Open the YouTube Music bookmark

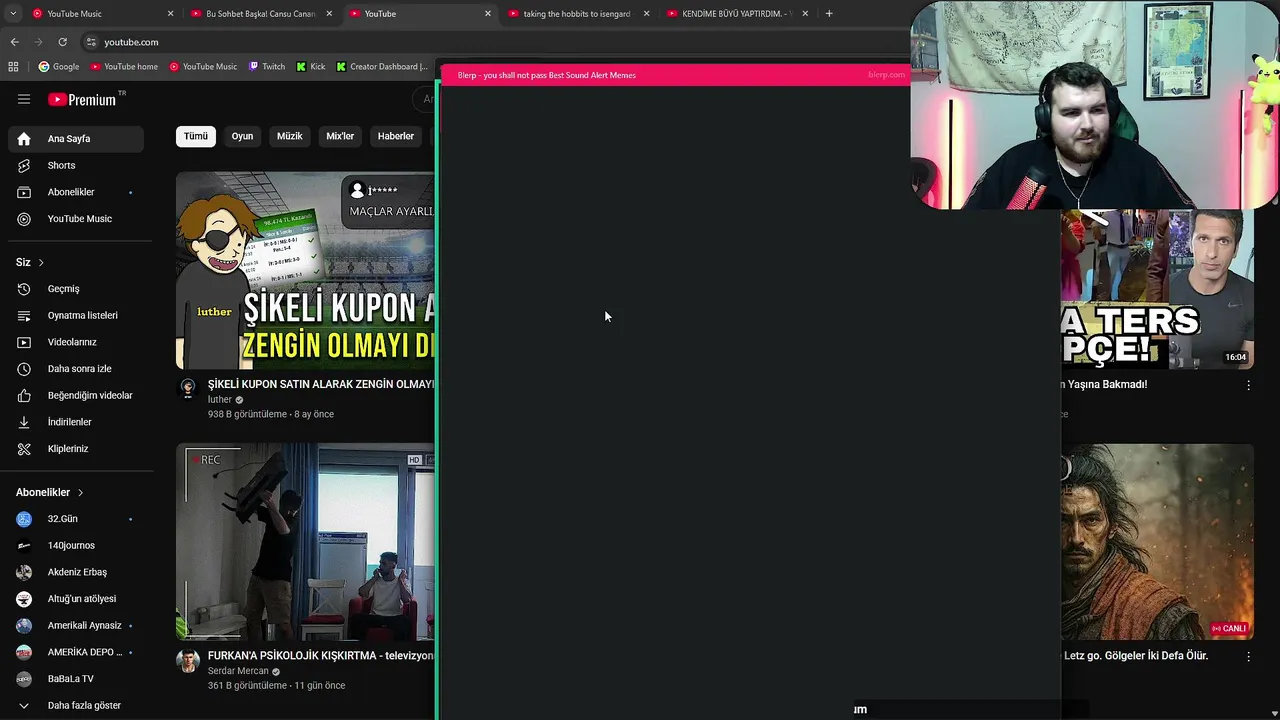coord(203,67)
